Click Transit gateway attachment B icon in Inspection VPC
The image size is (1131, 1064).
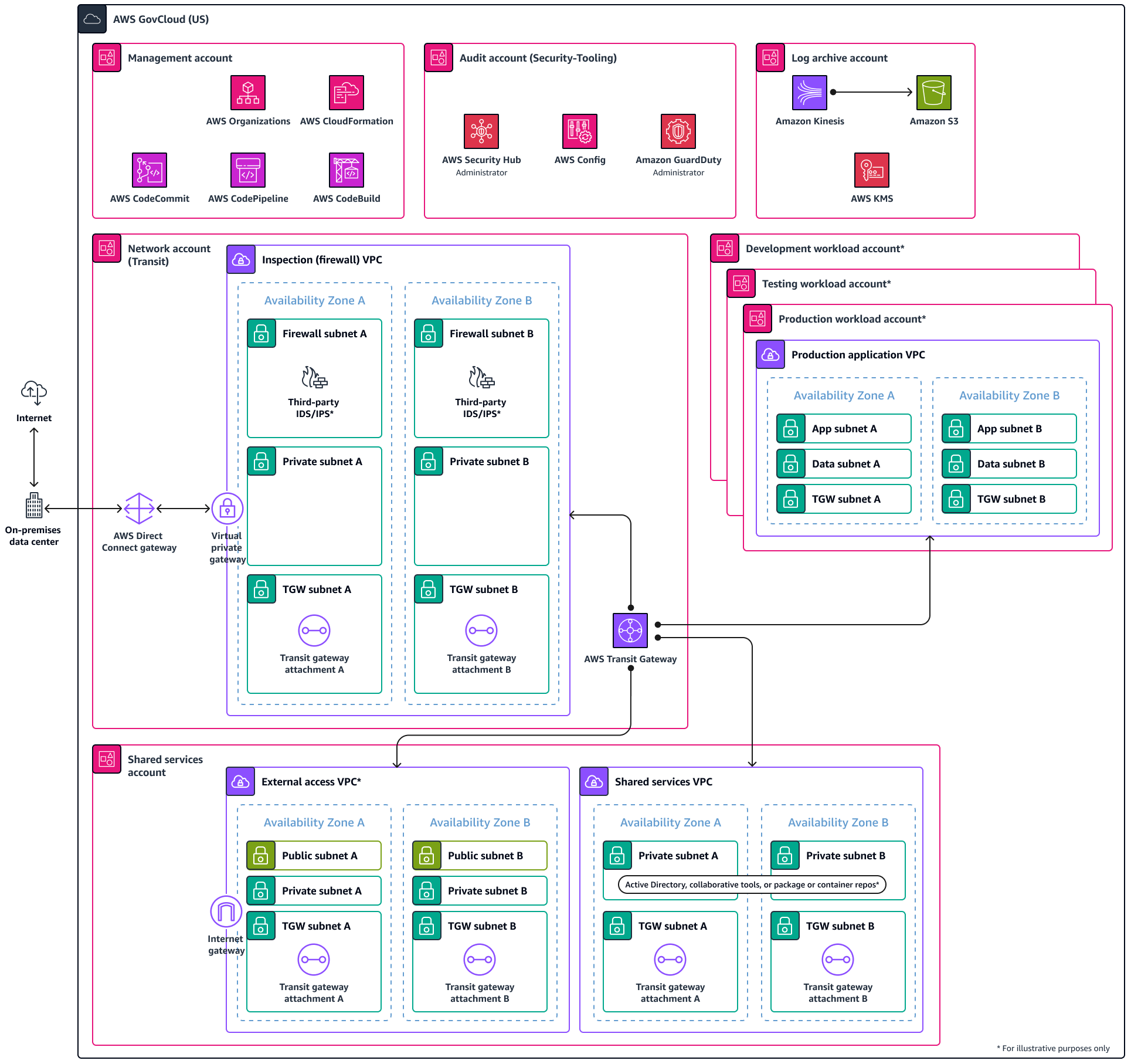click(481, 631)
